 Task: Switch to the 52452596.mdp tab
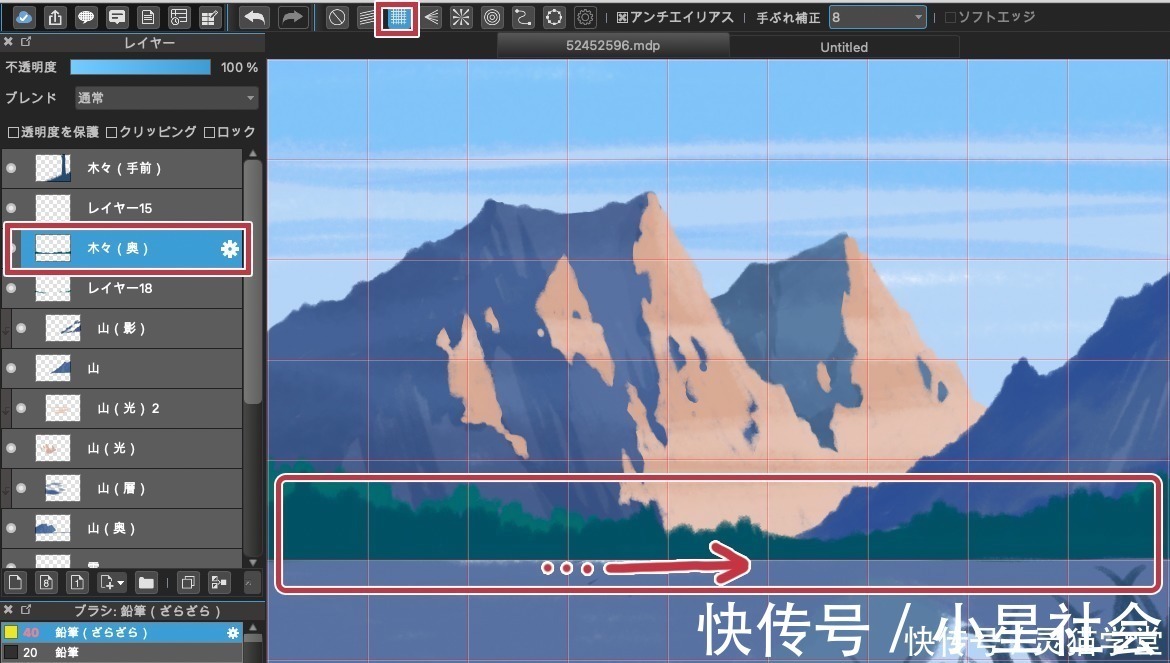pyautogui.click(x=612, y=44)
